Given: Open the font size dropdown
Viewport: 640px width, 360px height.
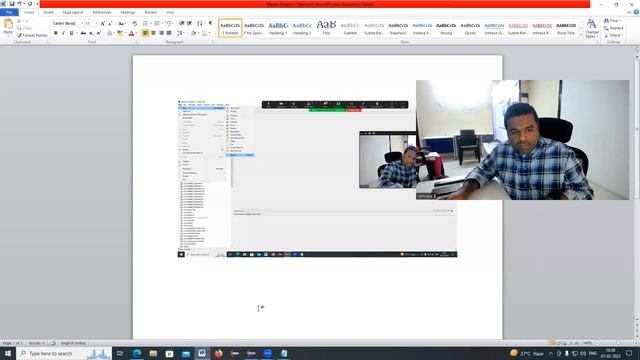Looking at the screenshot, I should pyautogui.click(x=96, y=23).
